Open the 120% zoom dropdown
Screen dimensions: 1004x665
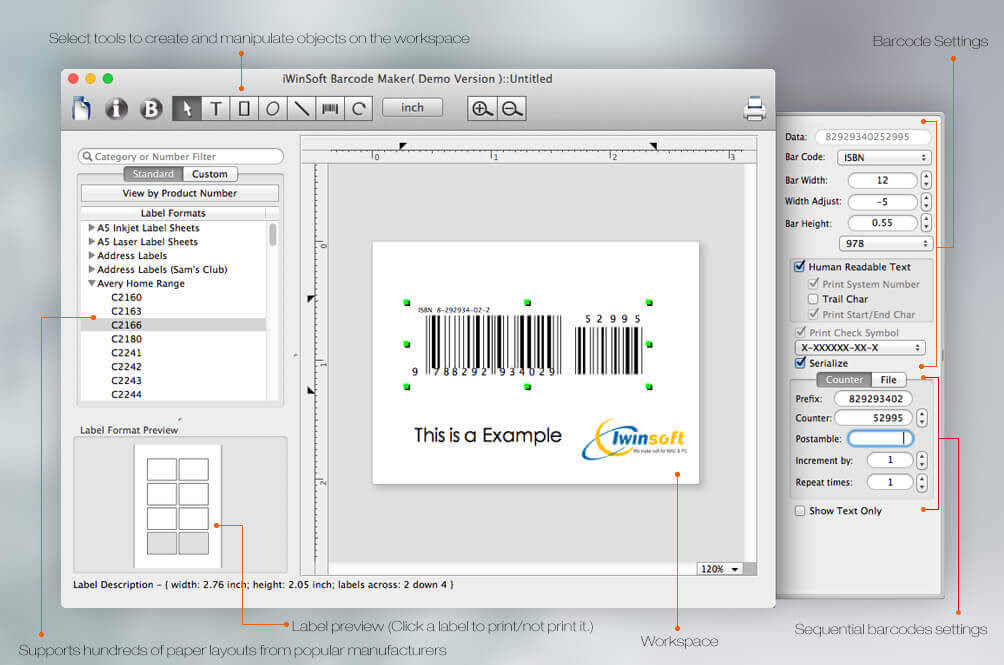pos(720,569)
